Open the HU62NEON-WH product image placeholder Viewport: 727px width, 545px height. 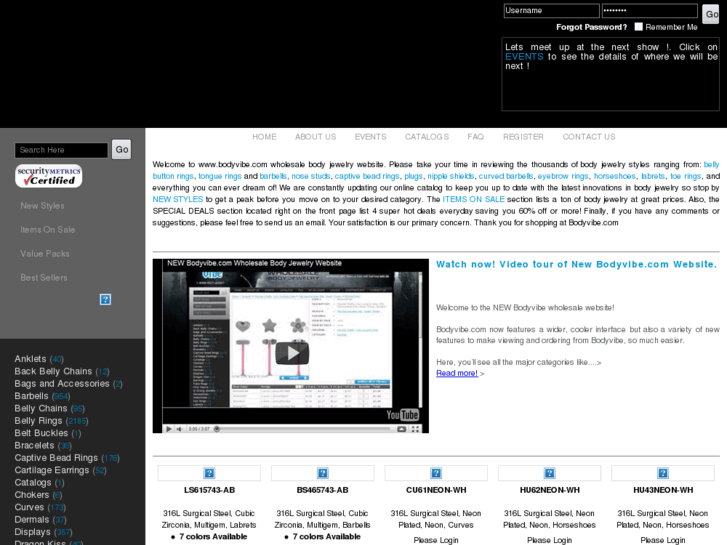(549, 473)
